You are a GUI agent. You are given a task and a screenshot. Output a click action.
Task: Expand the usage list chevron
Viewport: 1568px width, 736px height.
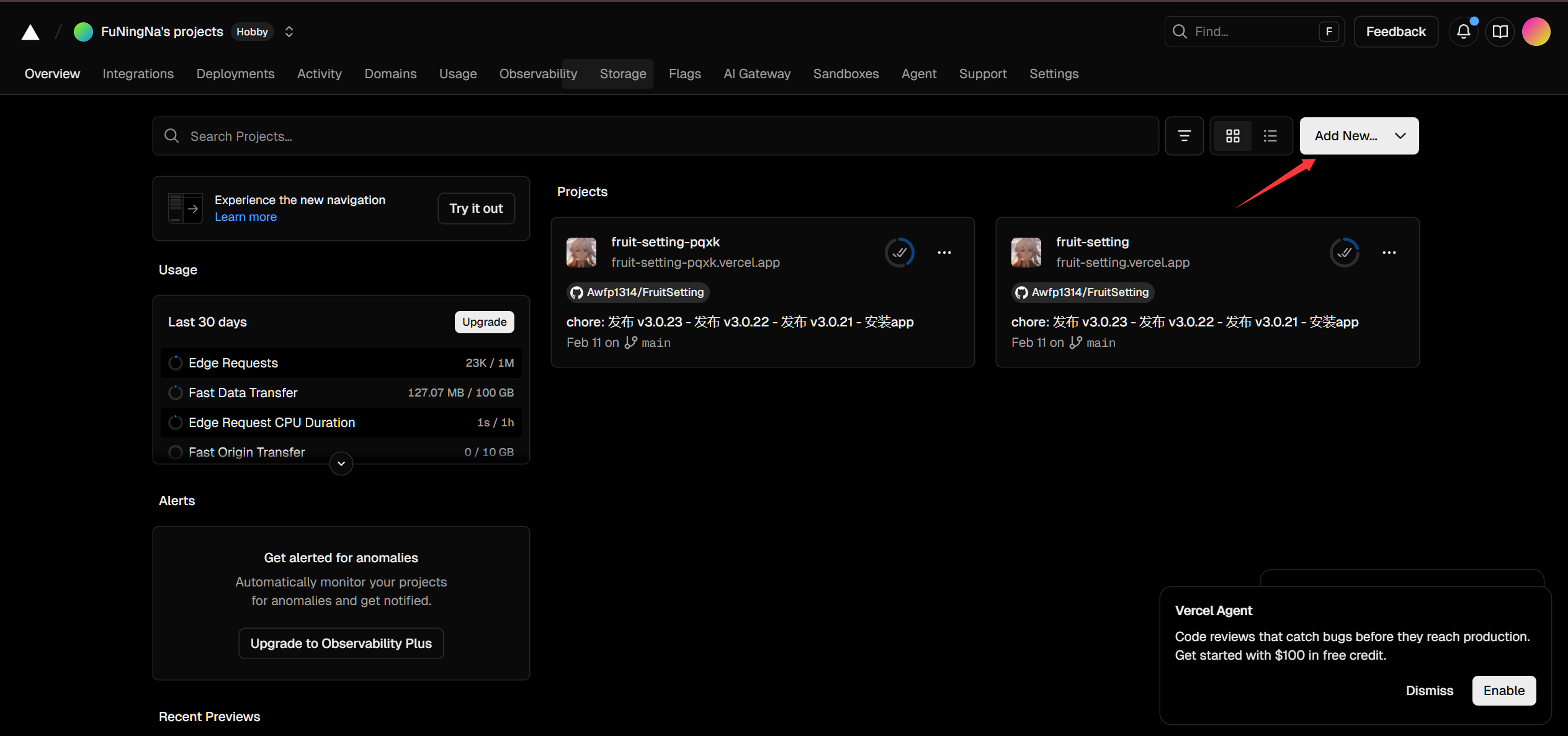(x=341, y=464)
